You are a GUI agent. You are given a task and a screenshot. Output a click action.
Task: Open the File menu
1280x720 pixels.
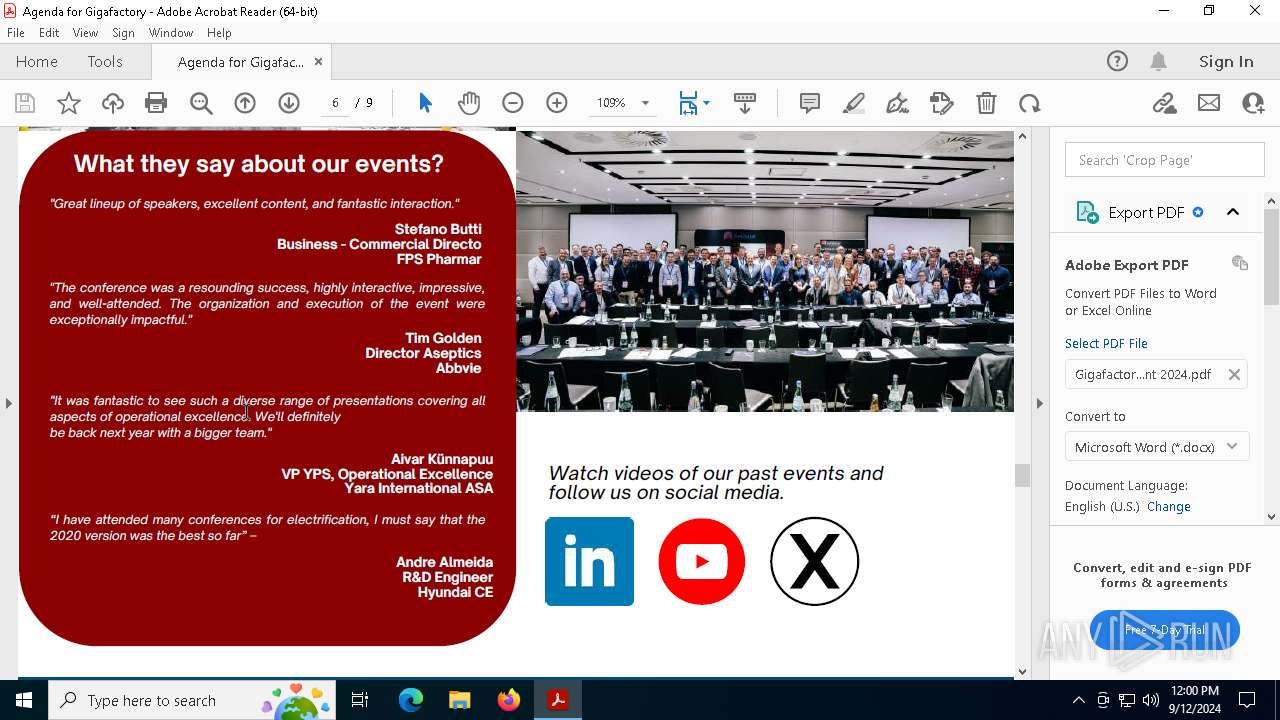coord(16,33)
